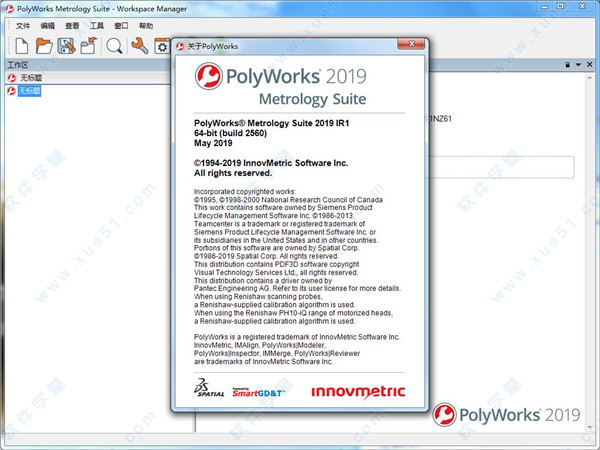Open the 编辑 menu
This screenshot has height=450, width=600.
pyautogui.click(x=47, y=26)
